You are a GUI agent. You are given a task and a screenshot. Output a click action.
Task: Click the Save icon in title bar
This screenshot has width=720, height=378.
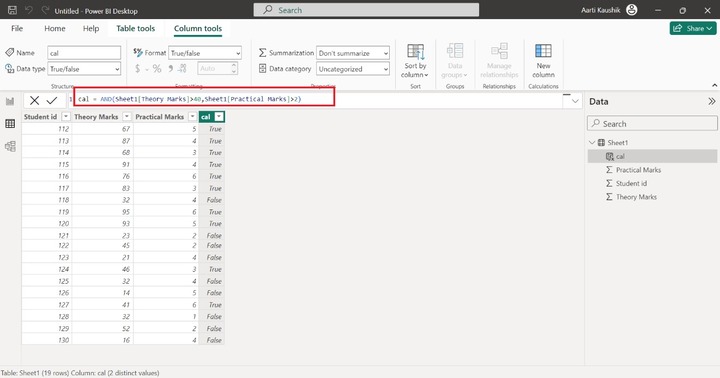coord(12,10)
